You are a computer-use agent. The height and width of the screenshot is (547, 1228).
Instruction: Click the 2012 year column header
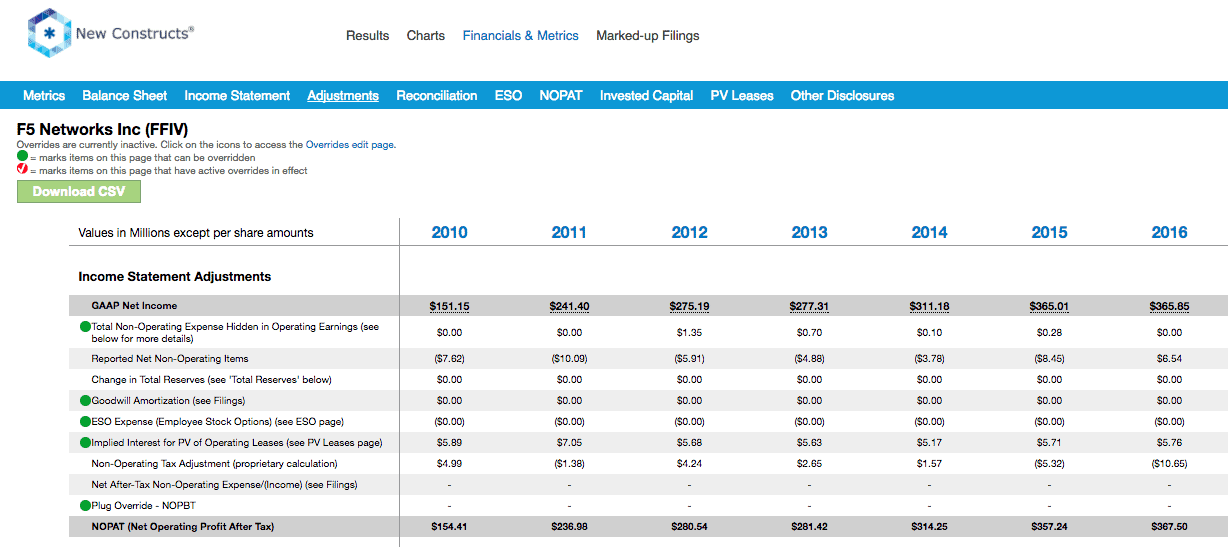pyautogui.click(x=690, y=232)
